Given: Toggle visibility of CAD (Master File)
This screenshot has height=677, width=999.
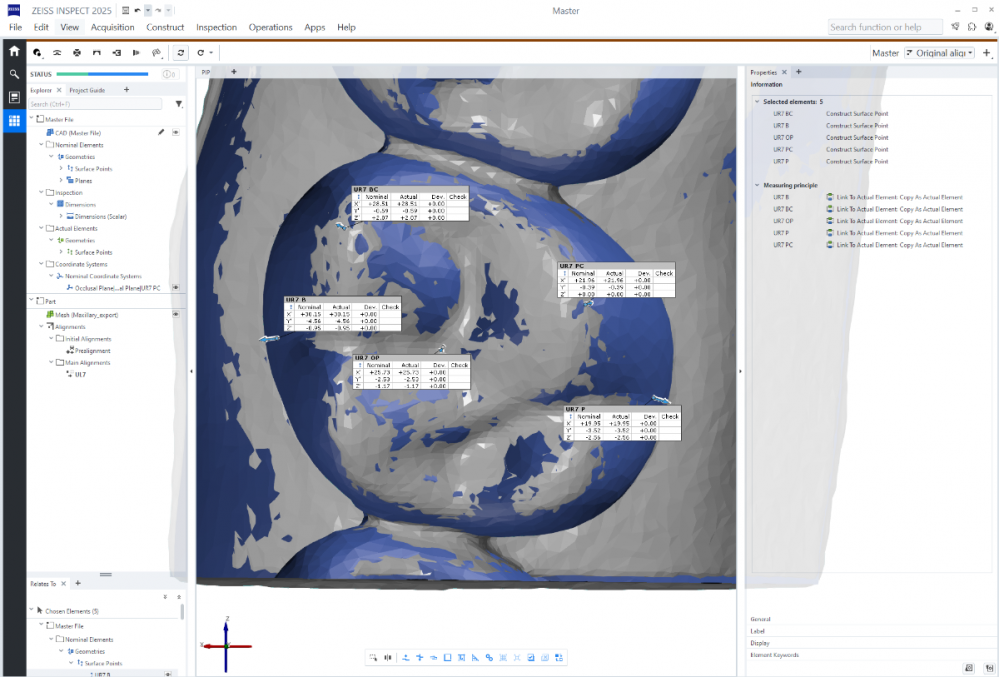Looking at the screenshot, I should click(x=175, y=132).
